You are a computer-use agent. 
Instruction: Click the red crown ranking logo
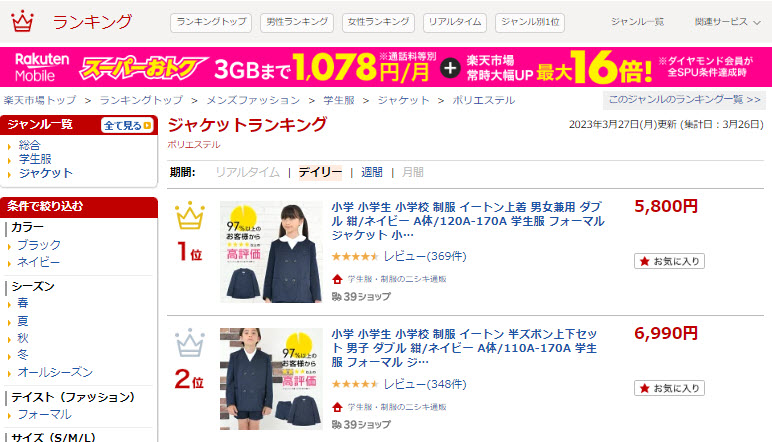coord(22,22)
